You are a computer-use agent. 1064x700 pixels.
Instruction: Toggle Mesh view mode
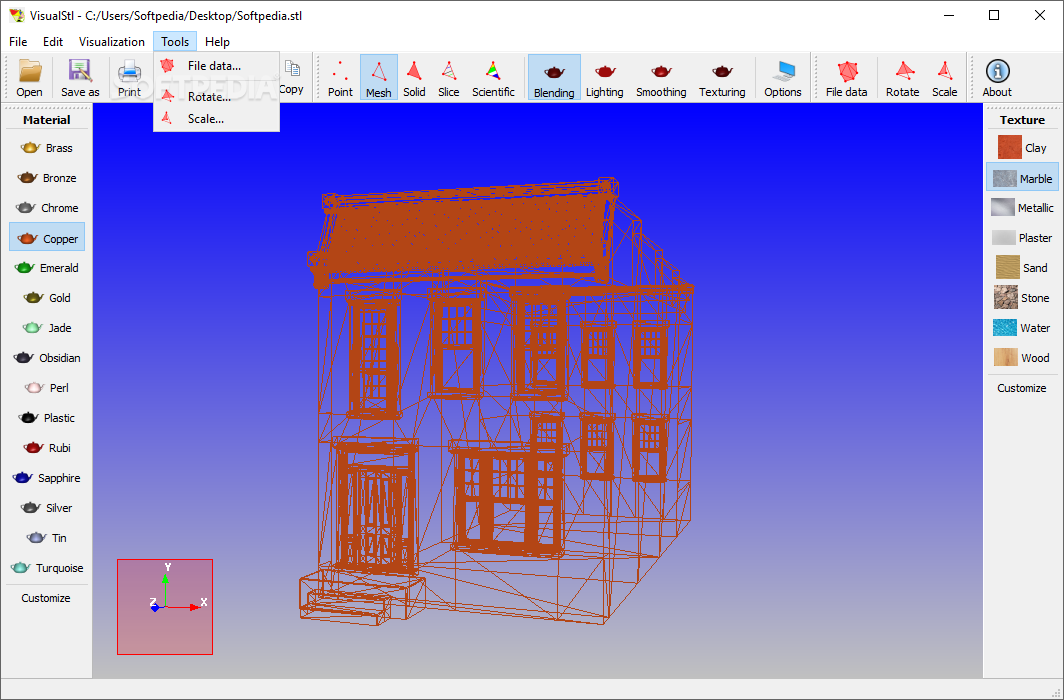(x=379, y=77)
